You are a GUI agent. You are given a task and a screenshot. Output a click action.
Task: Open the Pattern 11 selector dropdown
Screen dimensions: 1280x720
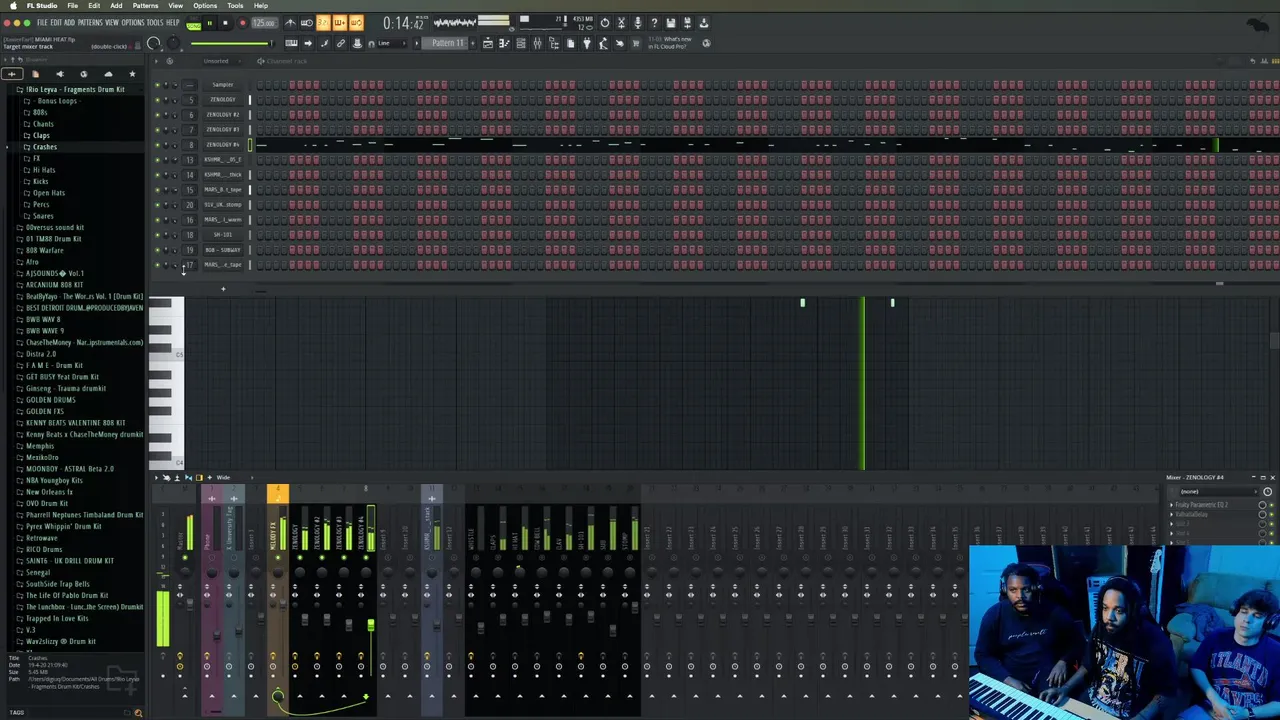pos(448,43)
